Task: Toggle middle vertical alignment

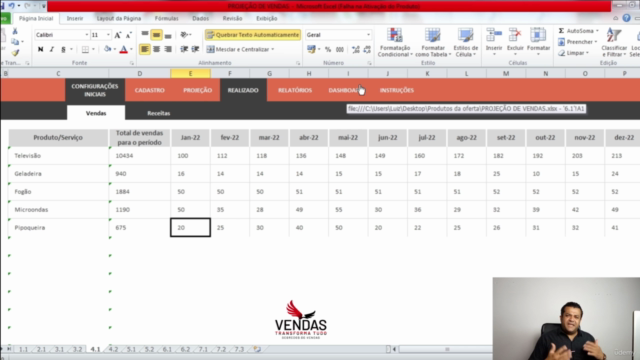Action: pos(156,35)
